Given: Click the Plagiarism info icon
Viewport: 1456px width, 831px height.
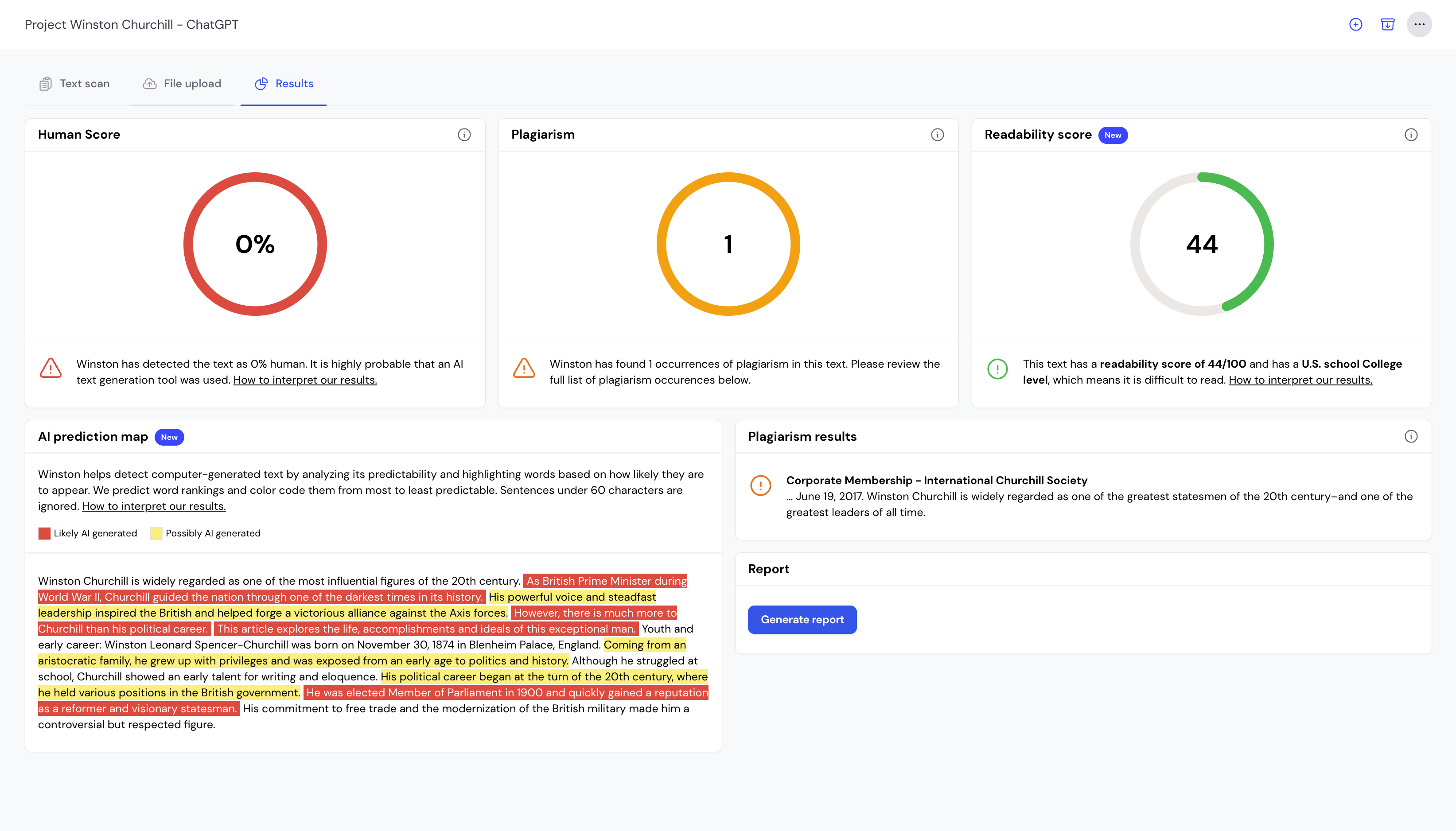Looking at the screenshot, I should (x=937, y=134).
